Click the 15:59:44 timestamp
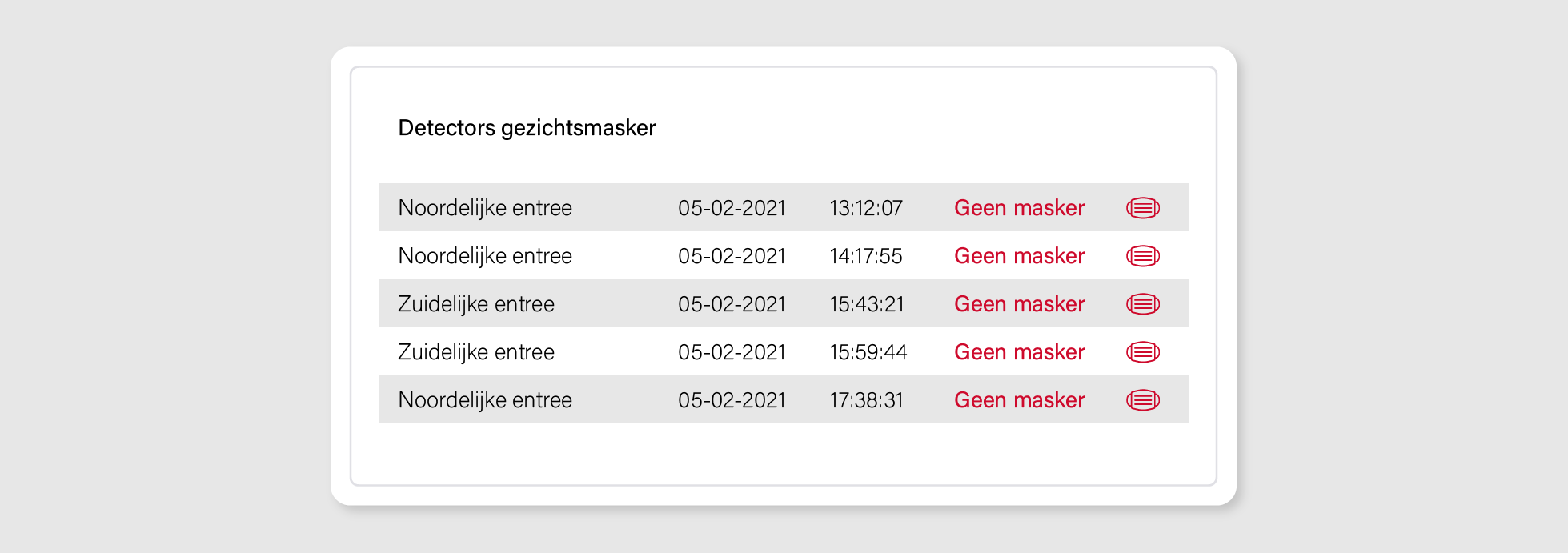 coord(868,352)
